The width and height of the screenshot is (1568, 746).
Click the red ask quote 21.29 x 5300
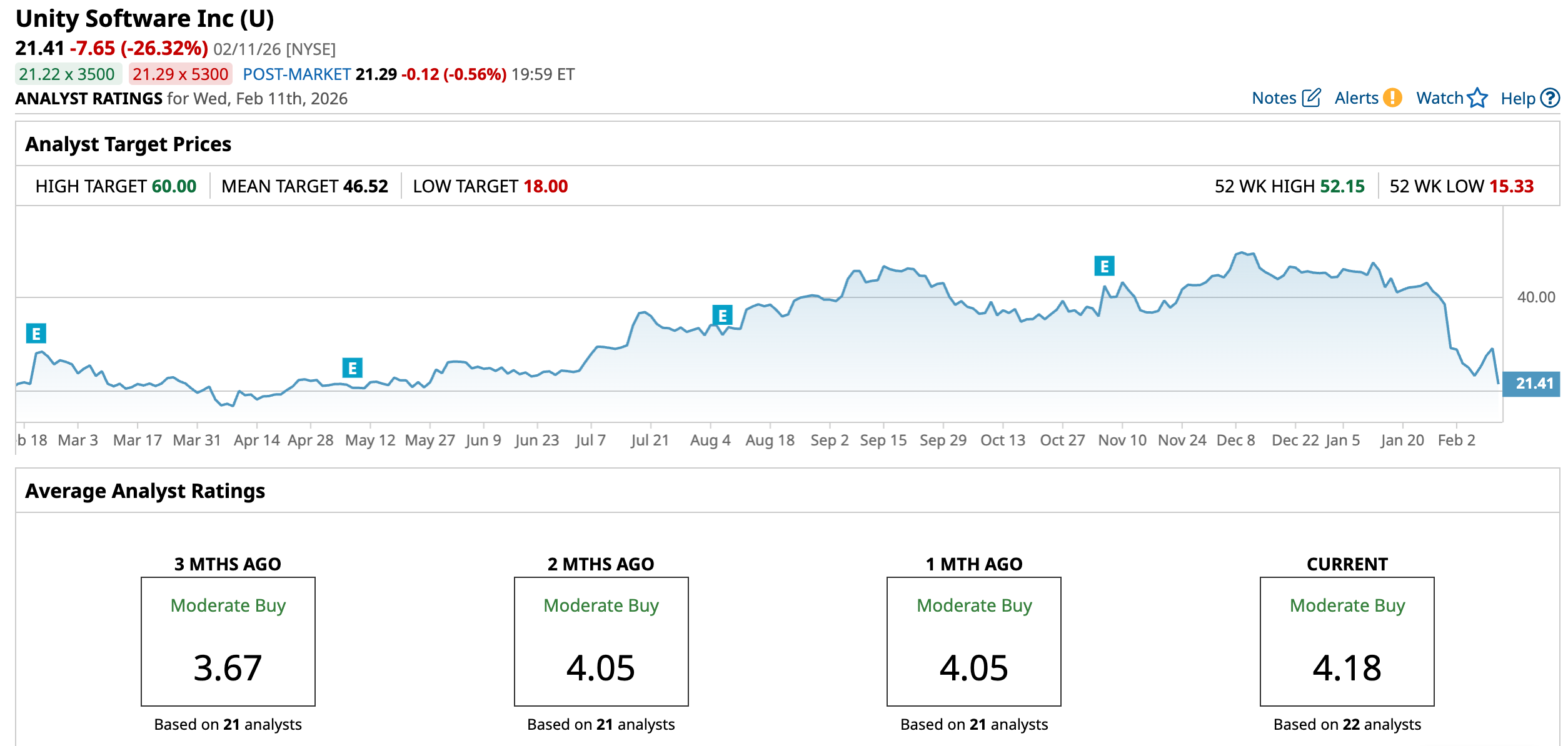180,74
